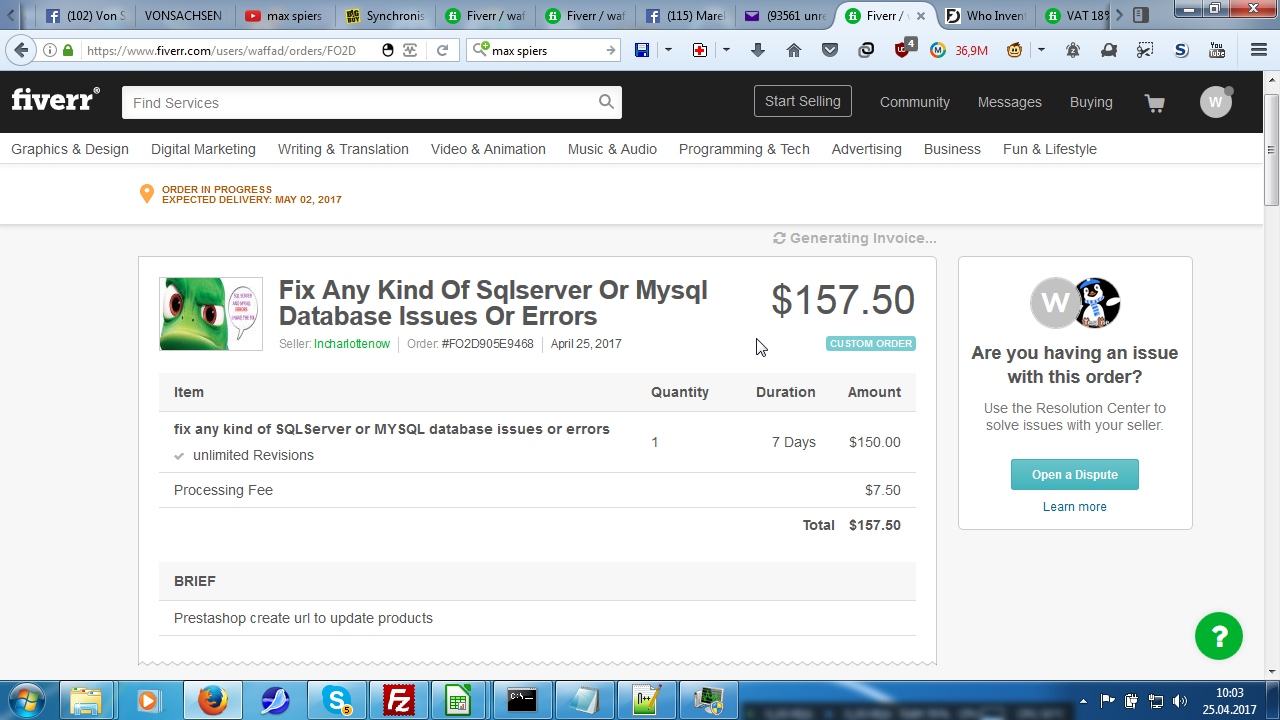
Task: Expand dropdown next to smiley face icon
Action: pyautogui.click(x=1041, y=50)
